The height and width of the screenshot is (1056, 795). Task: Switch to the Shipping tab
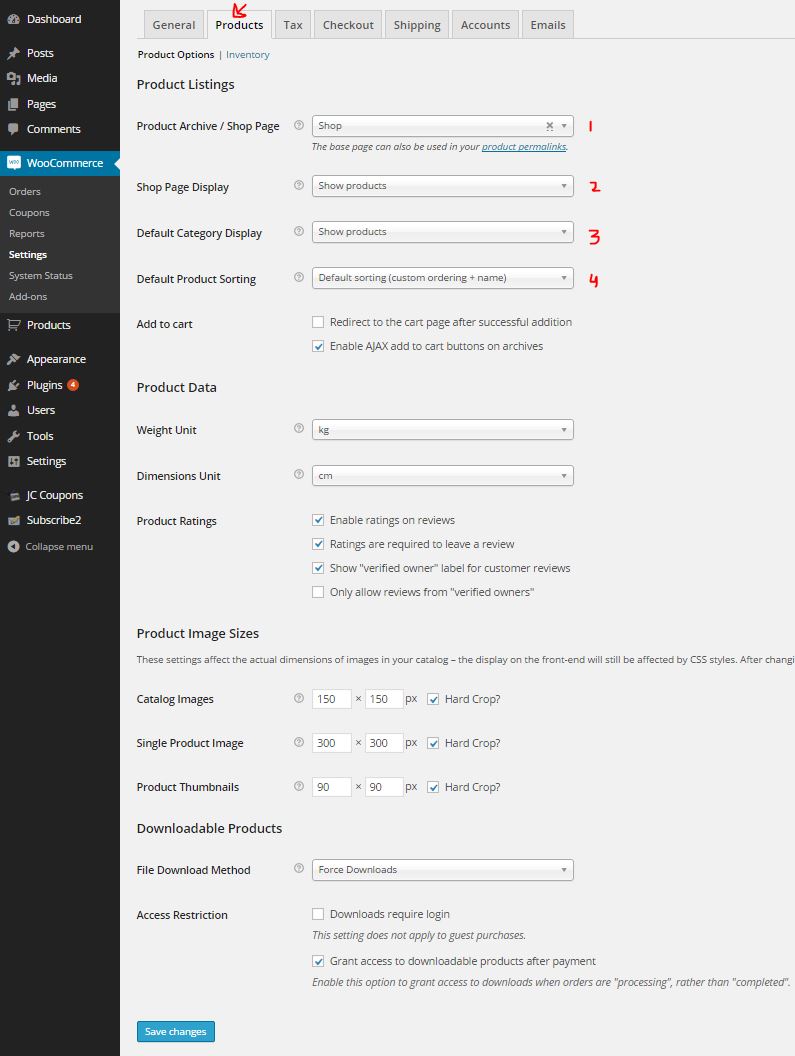[x=414, y=25]
